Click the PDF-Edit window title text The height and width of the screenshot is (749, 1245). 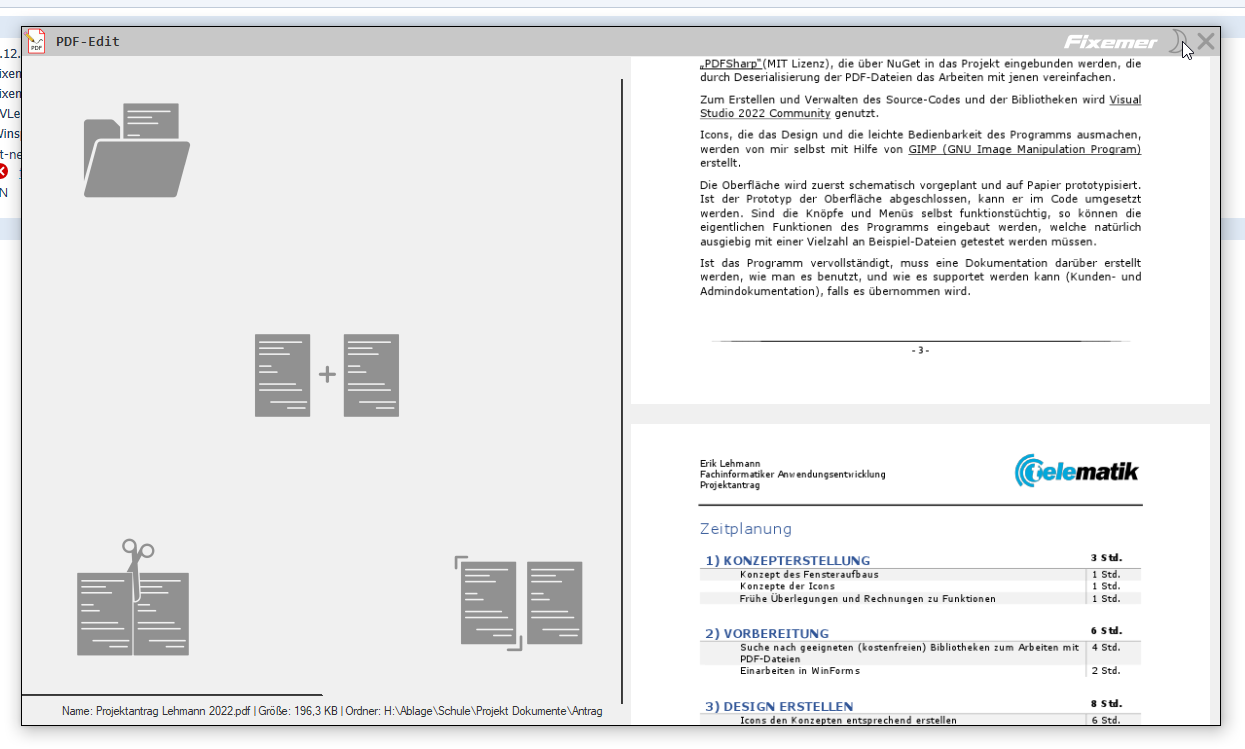tap(88, 42)
